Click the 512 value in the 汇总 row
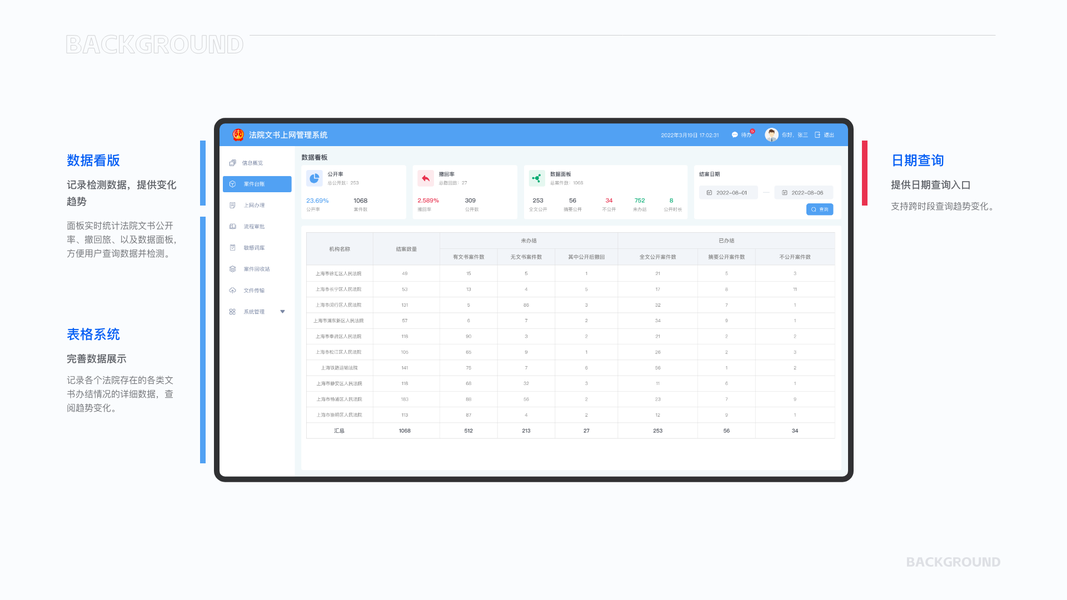Viewport: 1067px width, 600px height. pyautogui.click(x=468, y=431)
